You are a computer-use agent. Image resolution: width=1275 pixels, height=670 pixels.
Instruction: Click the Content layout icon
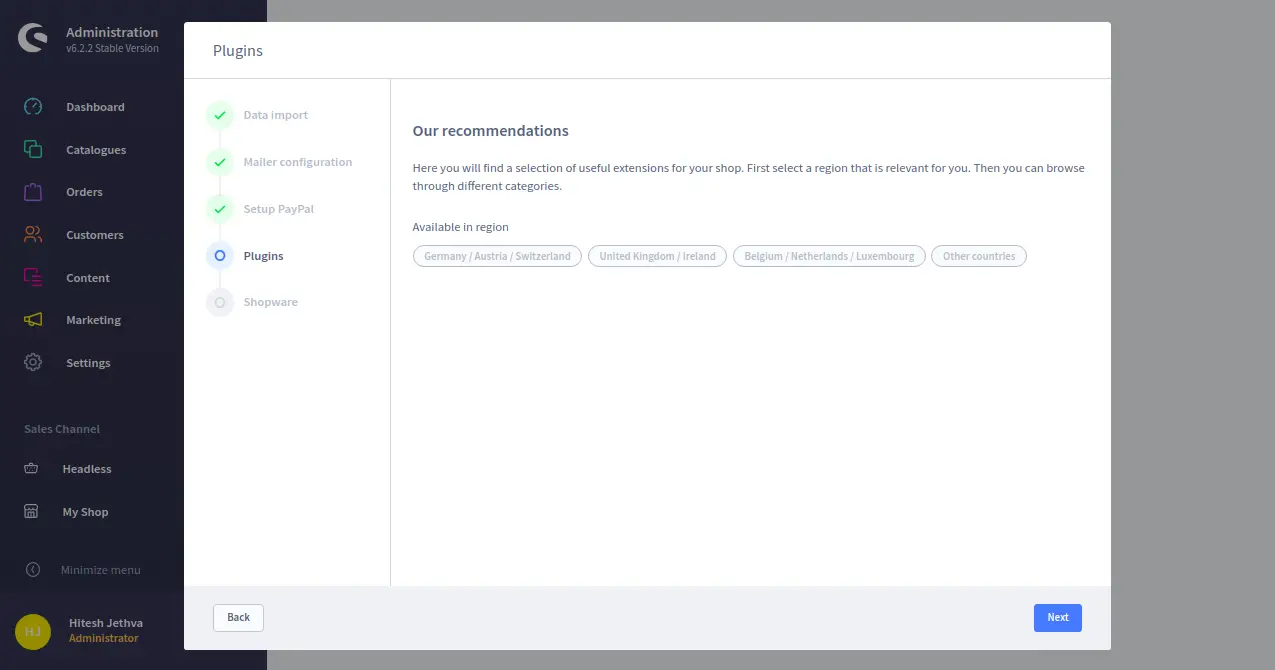(33, 278)
